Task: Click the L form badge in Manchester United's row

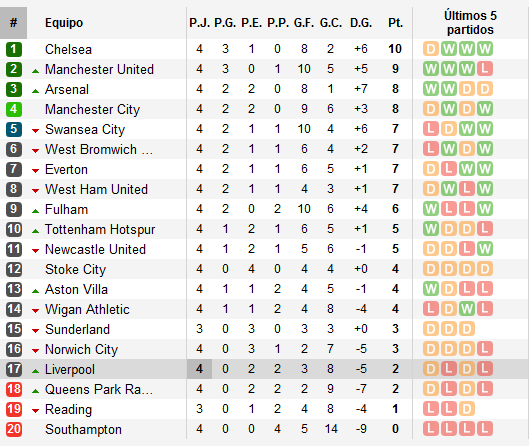Action: (x=484, y=69)
